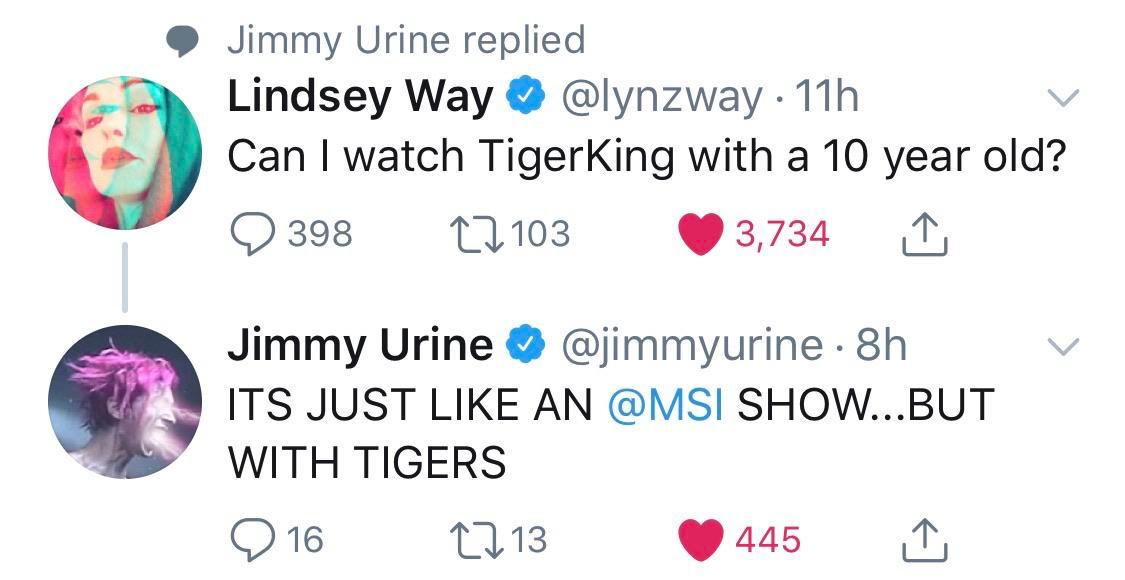This screenshot has width=1125, height=580.
Task: Open the tweet text about TigerKing
Action: 643,156
